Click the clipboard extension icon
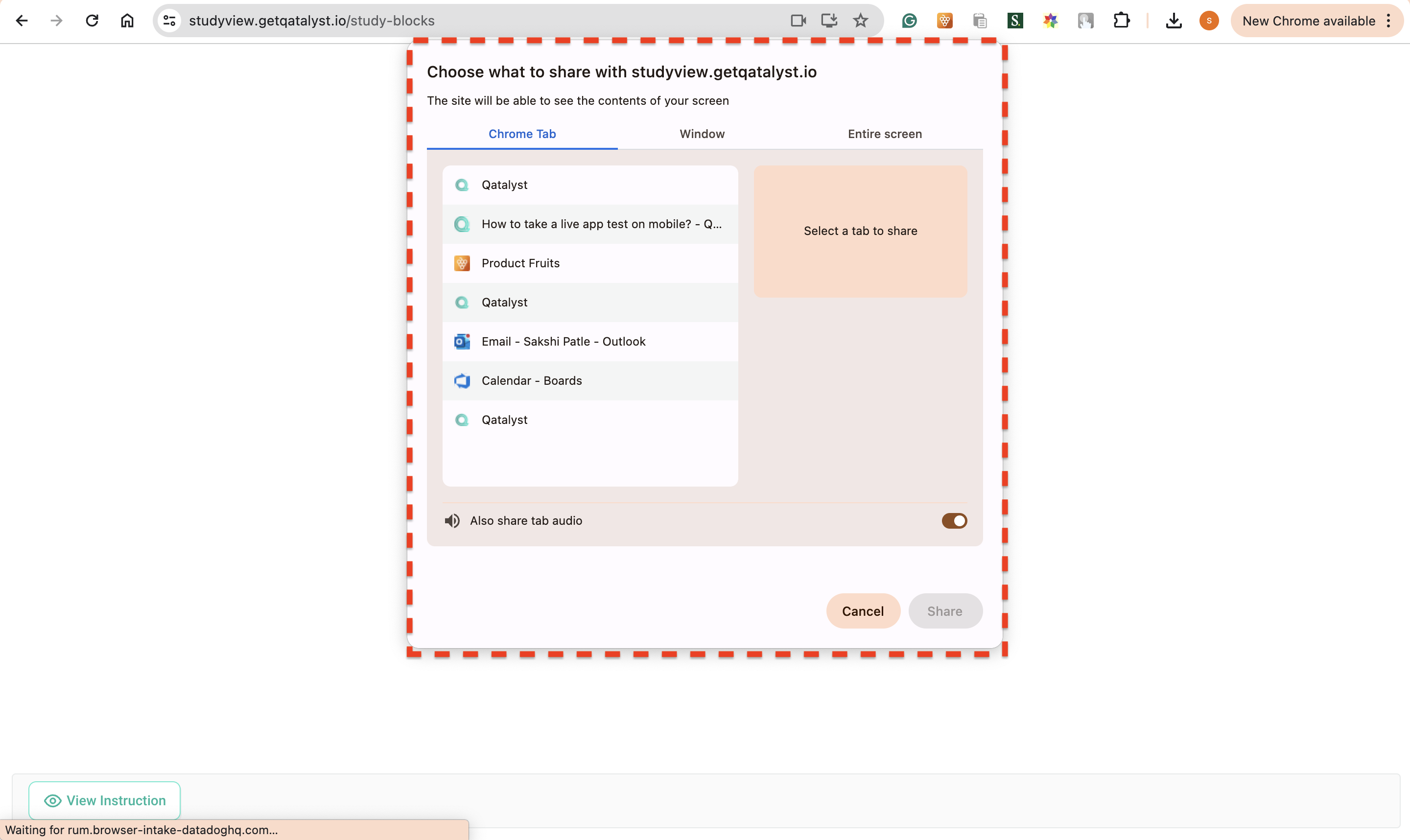1410x840 pixels. pyautogui.click(x=980, y=21)
